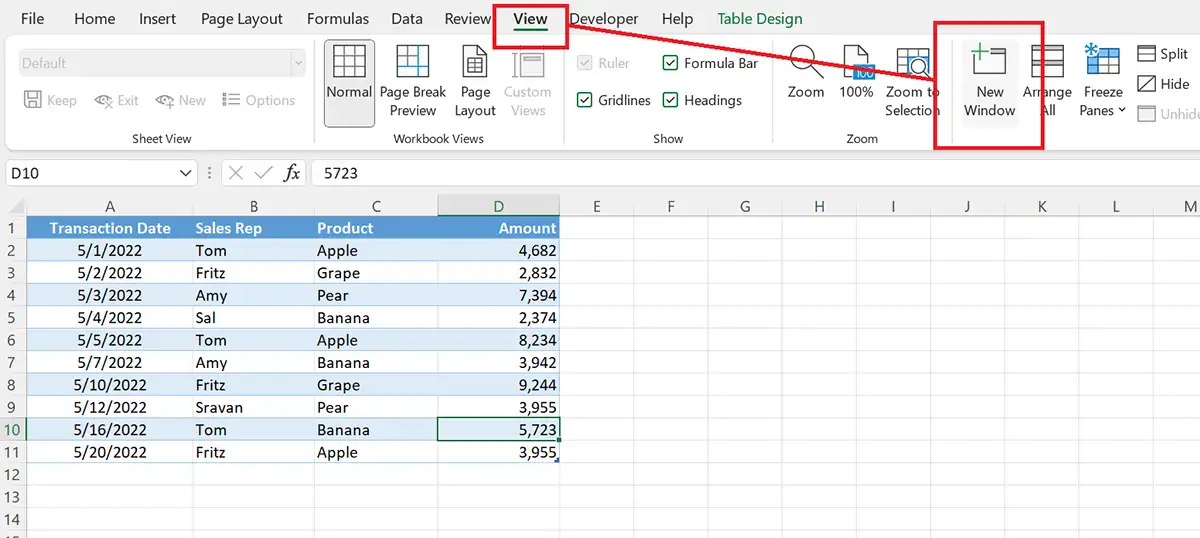Create a New sheet view
The width and height of the screenshot is (1200, 538).
pyautogui.click(x=180, y=100)
